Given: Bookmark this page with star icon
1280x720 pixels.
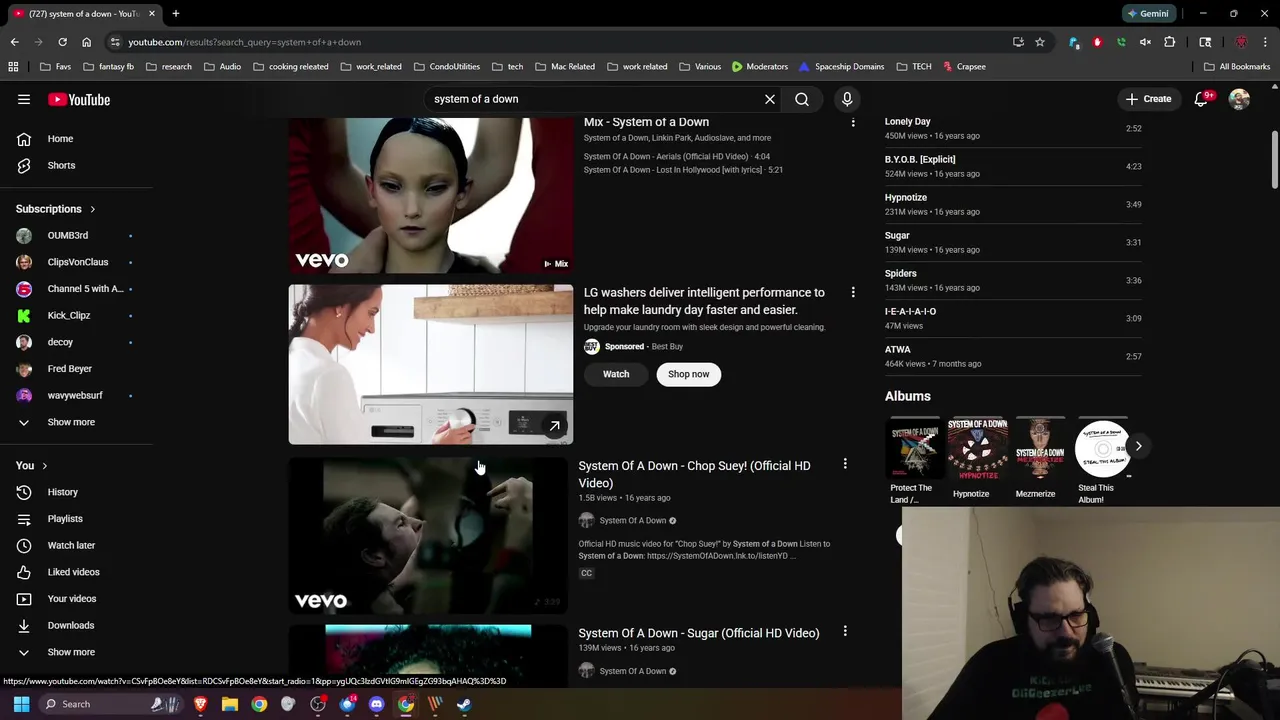Looking at the screenshot, I should (x=1040, y=42).
